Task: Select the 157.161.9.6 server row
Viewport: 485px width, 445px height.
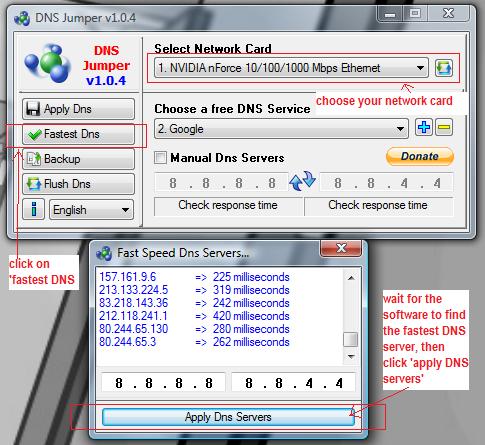Action: pos(194,277)
